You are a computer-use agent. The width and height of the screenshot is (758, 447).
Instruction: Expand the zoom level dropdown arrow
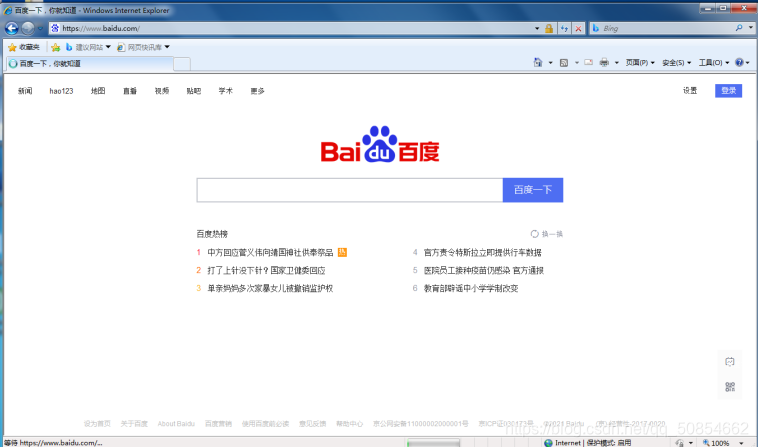[x=742, y=443]
